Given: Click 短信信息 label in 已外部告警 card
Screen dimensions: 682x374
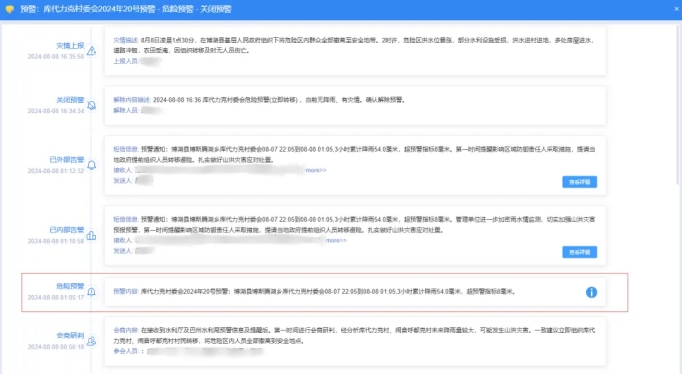Looking at the screenshot, I should [126, 149].
